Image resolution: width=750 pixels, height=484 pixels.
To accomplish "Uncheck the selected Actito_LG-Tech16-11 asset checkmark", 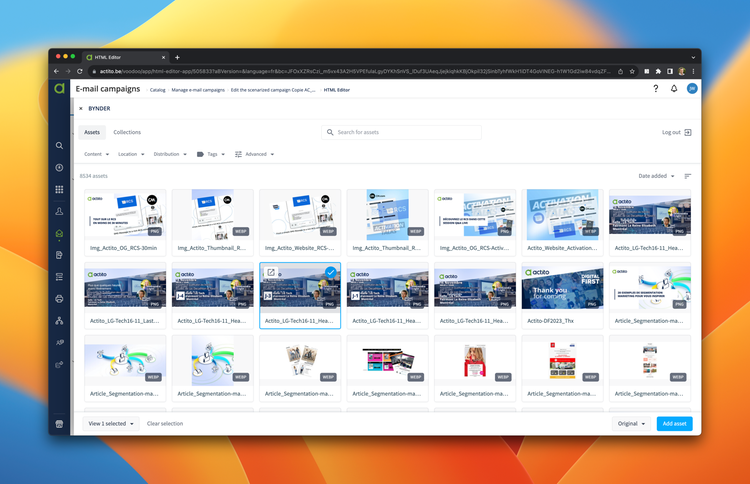I will 330,272.
